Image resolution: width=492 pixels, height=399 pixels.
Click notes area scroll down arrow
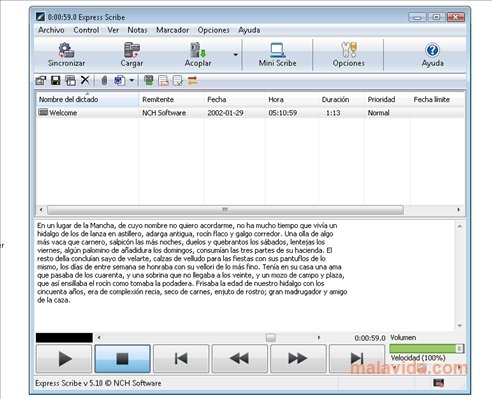pos(460,325)
